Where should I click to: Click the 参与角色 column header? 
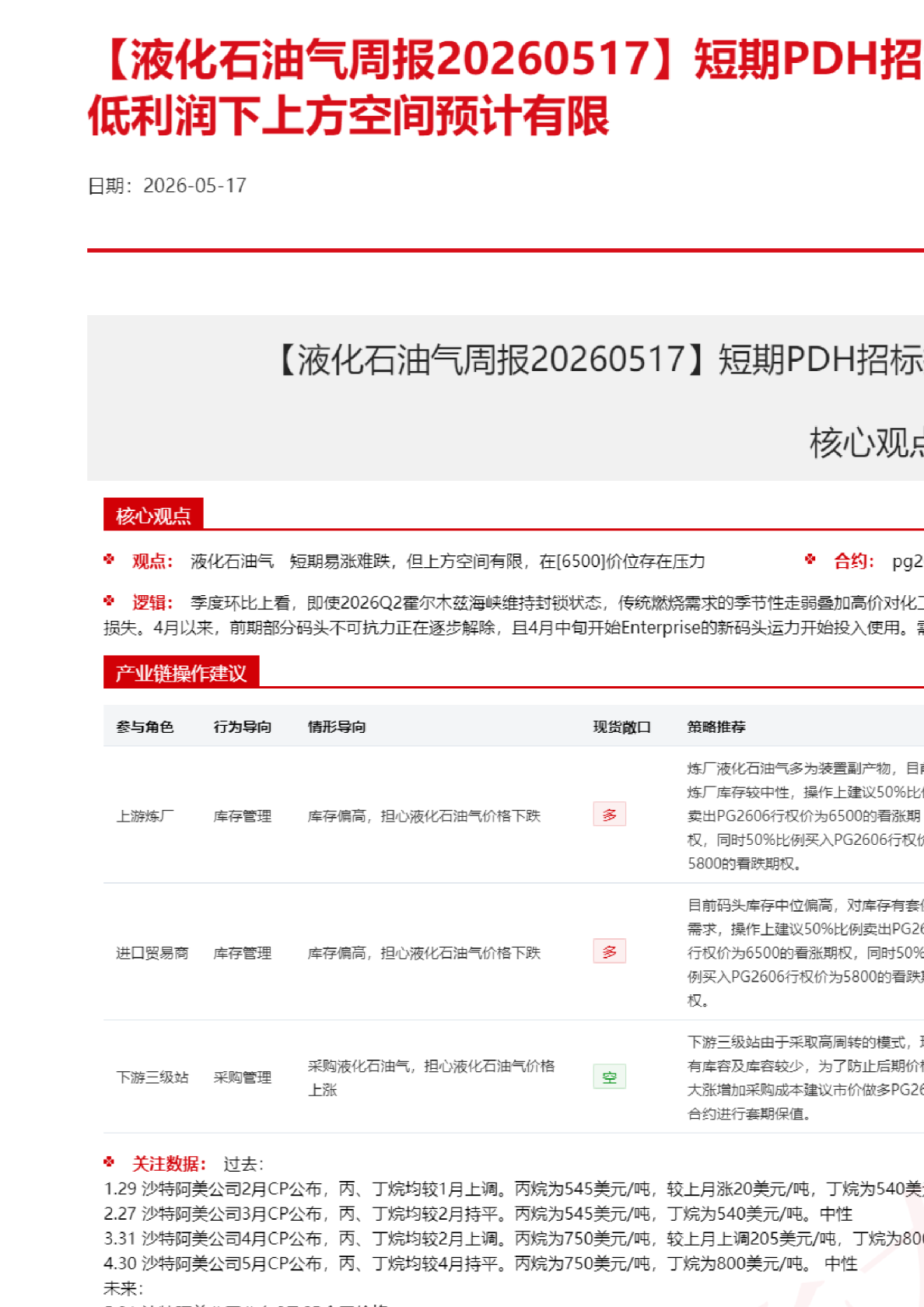pyautogui.click(x=145, y=727)
